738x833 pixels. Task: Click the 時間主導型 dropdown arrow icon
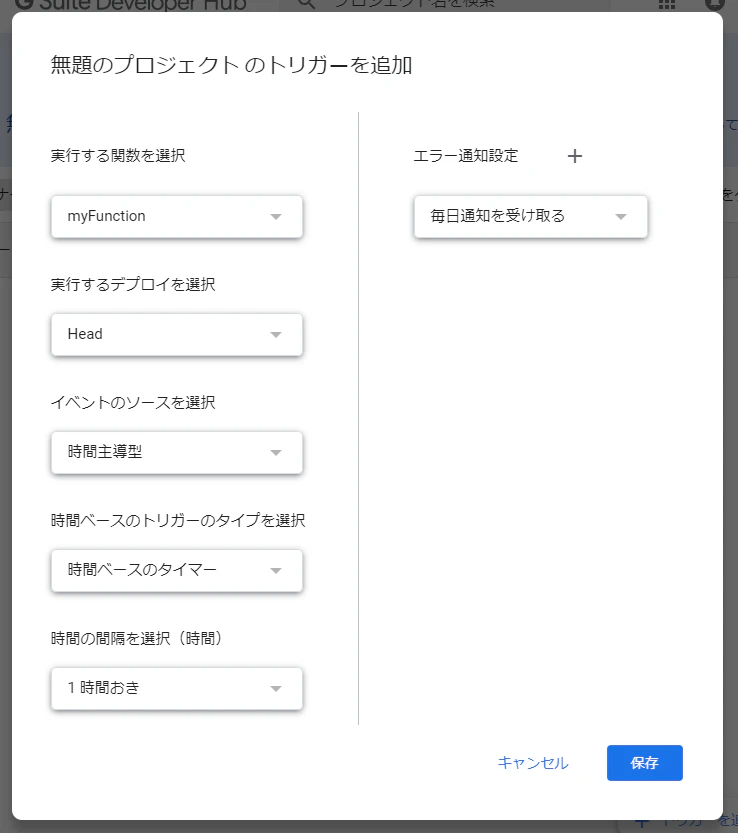tap(276, 453)
